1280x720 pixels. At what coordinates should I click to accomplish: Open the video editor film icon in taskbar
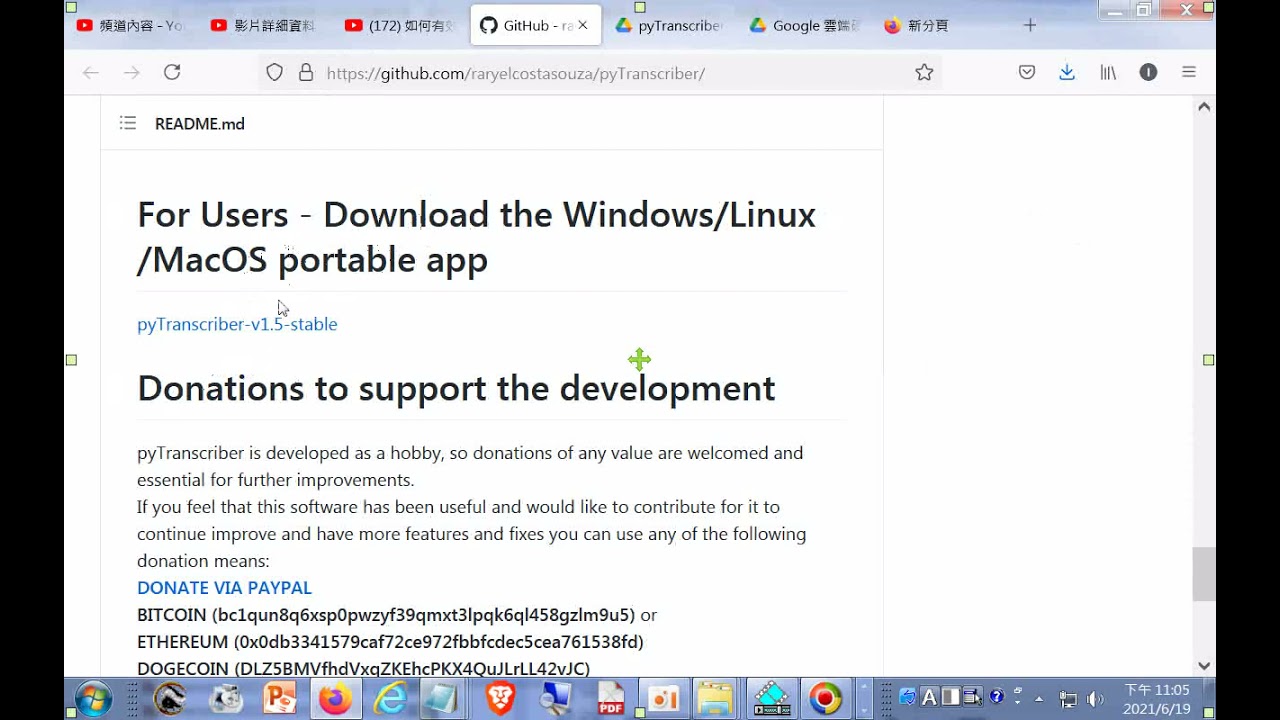pos(771,698)
